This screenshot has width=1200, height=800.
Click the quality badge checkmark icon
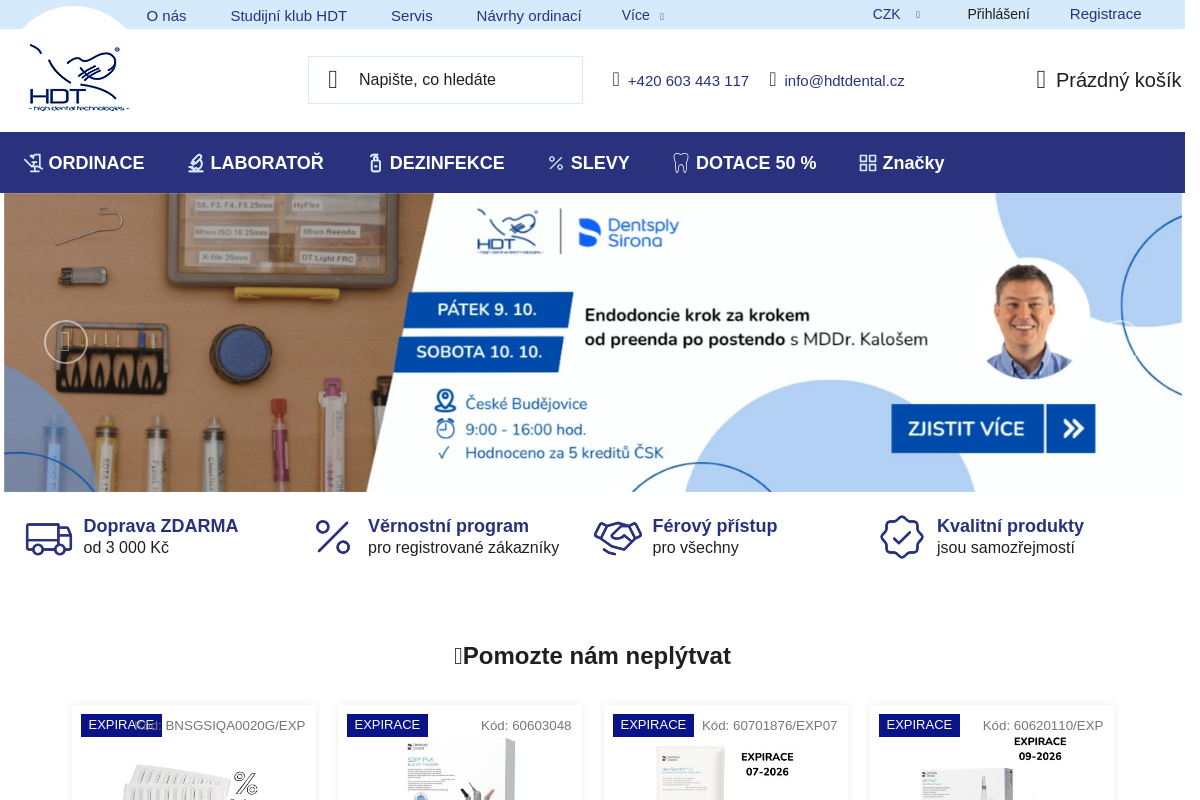pyautogui.click(x=902, y=537)
